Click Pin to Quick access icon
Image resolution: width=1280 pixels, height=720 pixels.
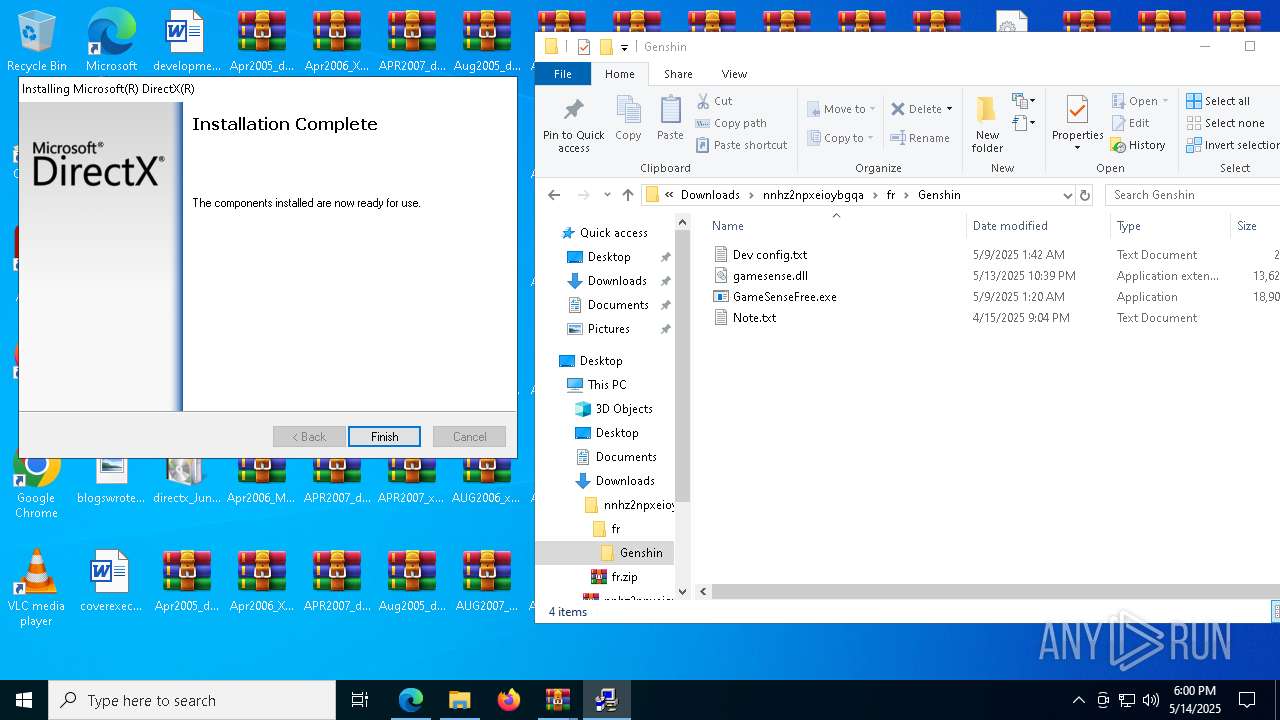click(x=574, y=126)
